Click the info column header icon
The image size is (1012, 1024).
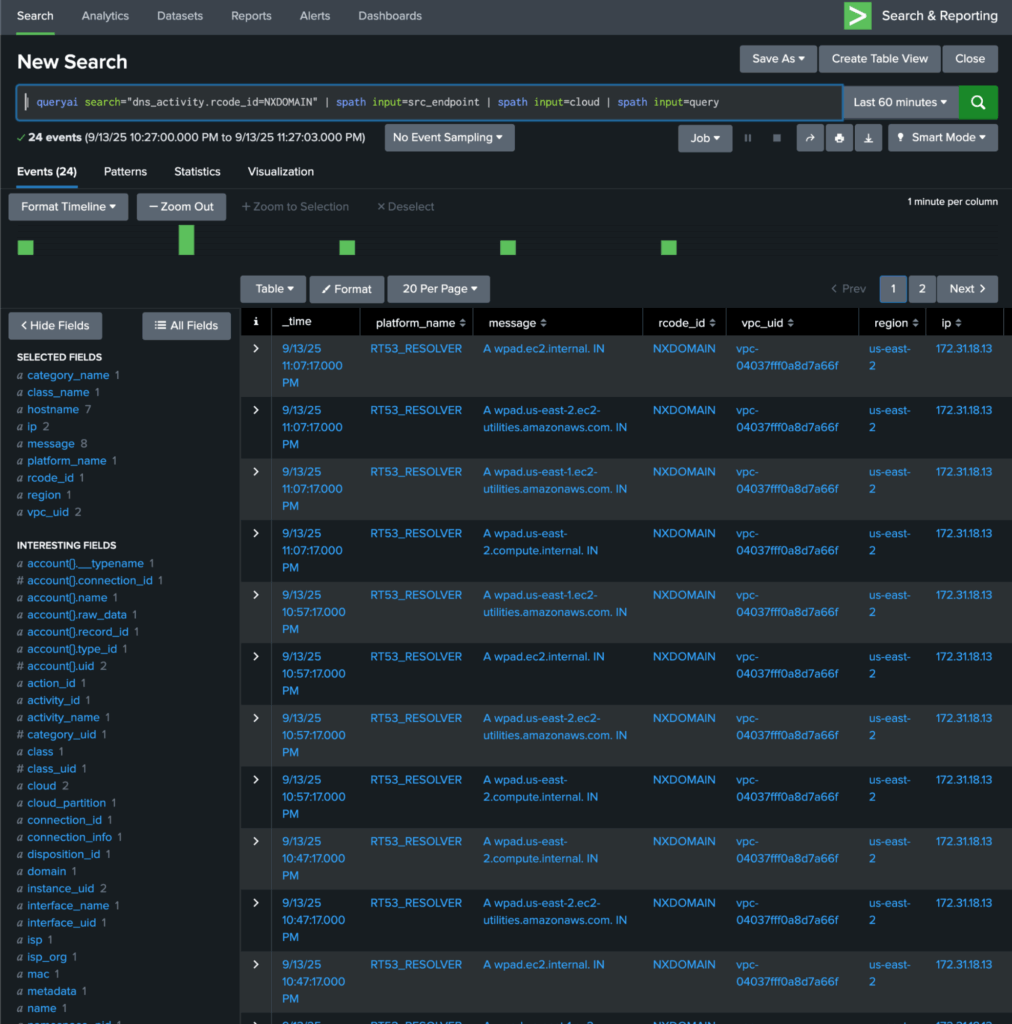pos(256,321)
